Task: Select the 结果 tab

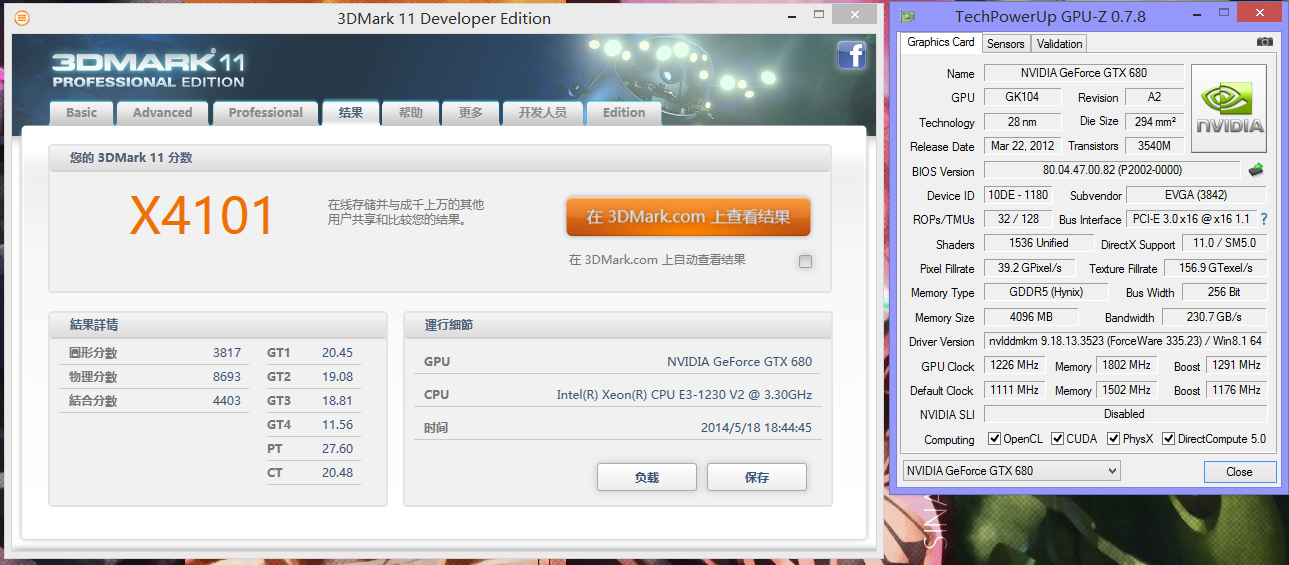Action: coord(351,113)
